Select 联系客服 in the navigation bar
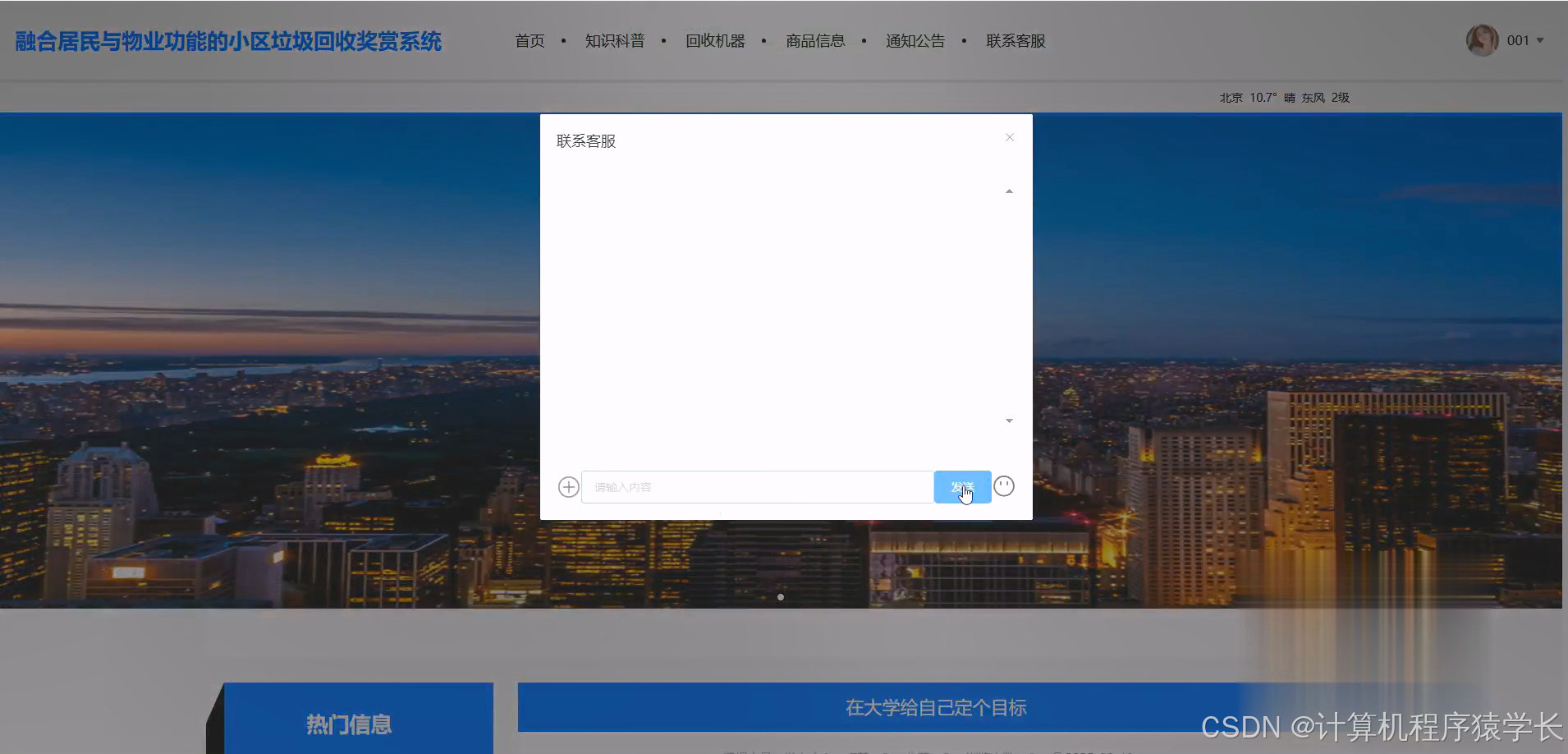The height and width of the screenshot is (754, 1568). [1015, 40]
